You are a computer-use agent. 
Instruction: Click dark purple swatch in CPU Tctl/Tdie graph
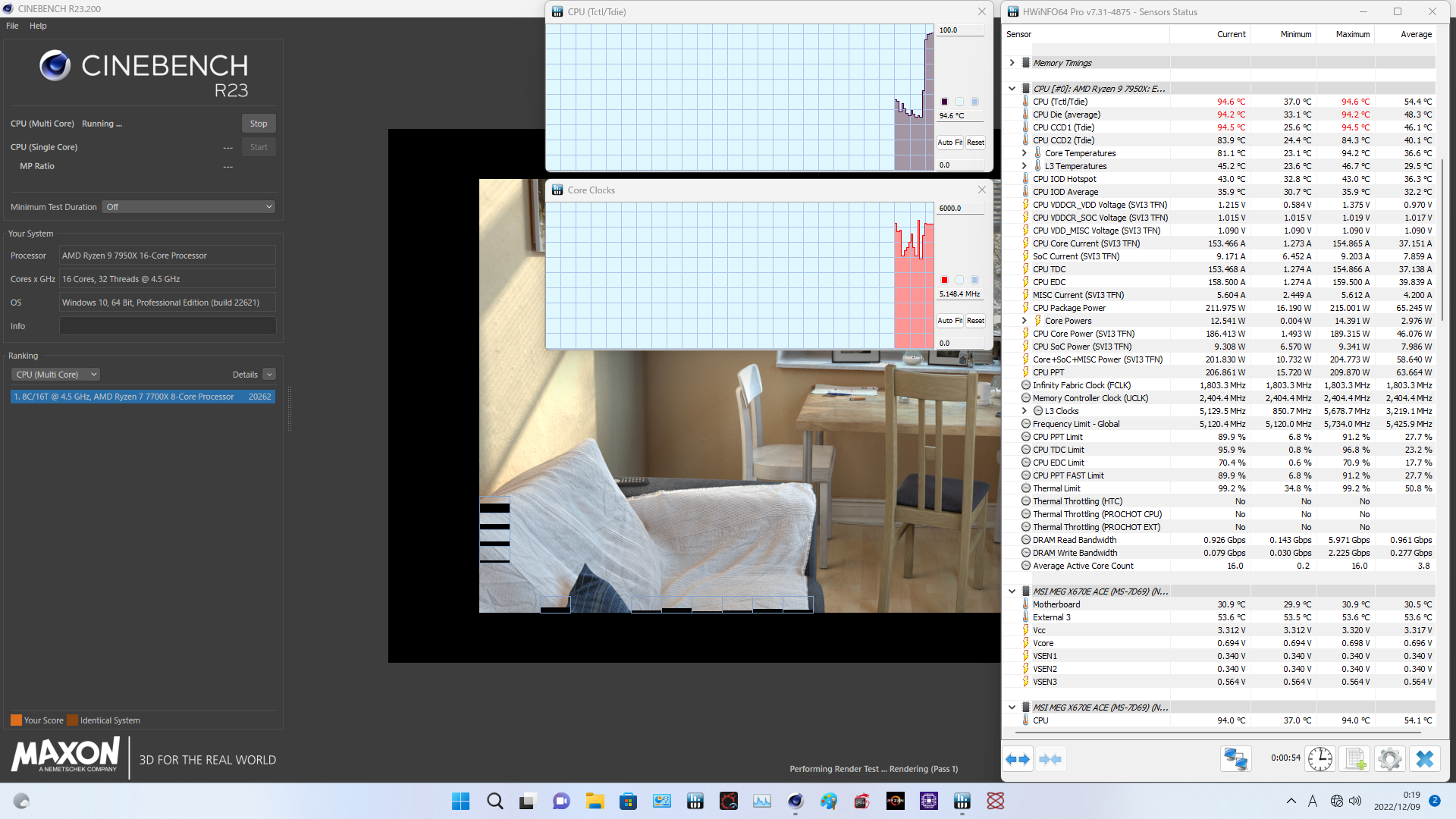(x=944, y=102)
